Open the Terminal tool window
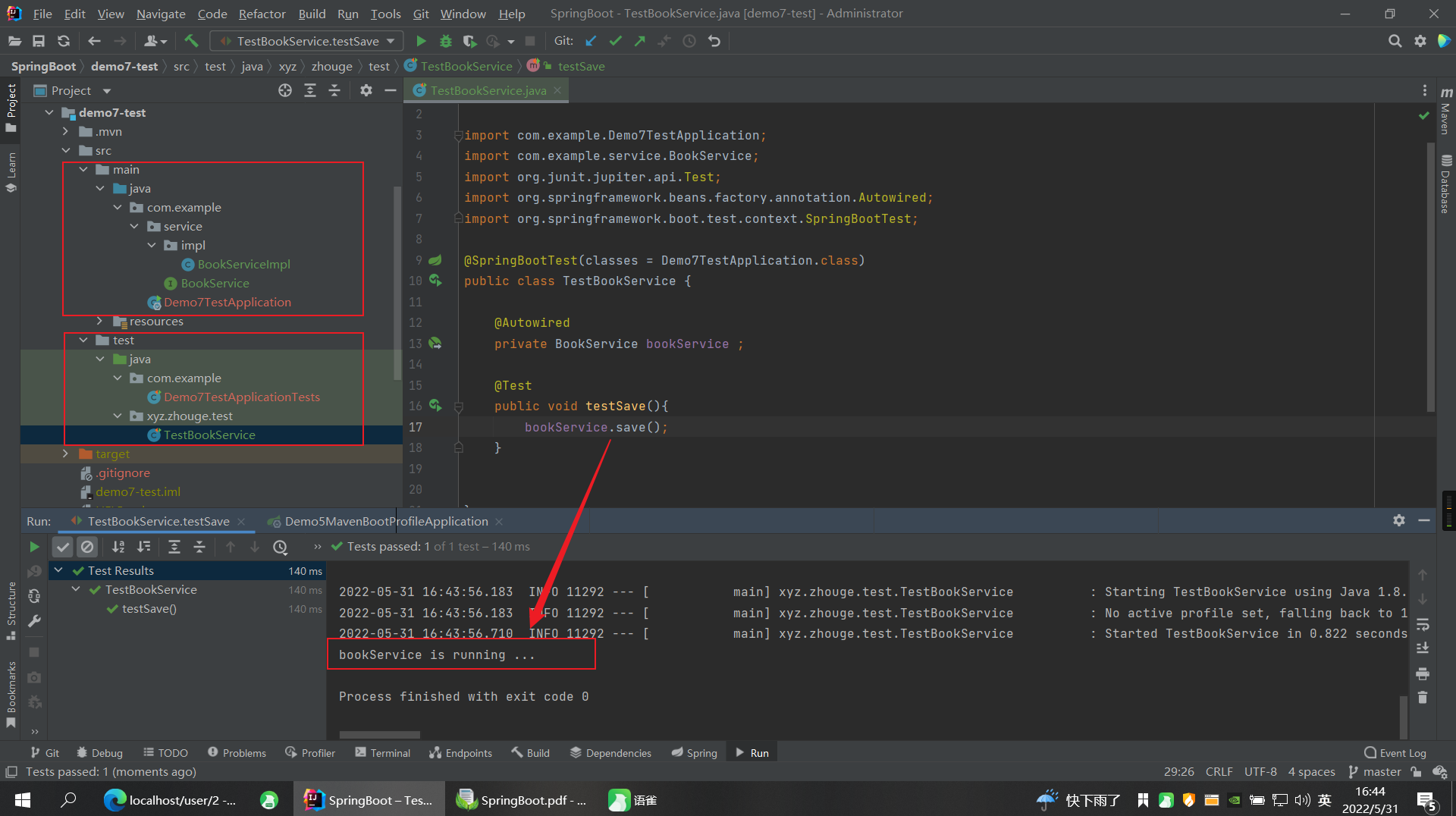Screen dimensions: 1456x816 [x=383, y=752]
